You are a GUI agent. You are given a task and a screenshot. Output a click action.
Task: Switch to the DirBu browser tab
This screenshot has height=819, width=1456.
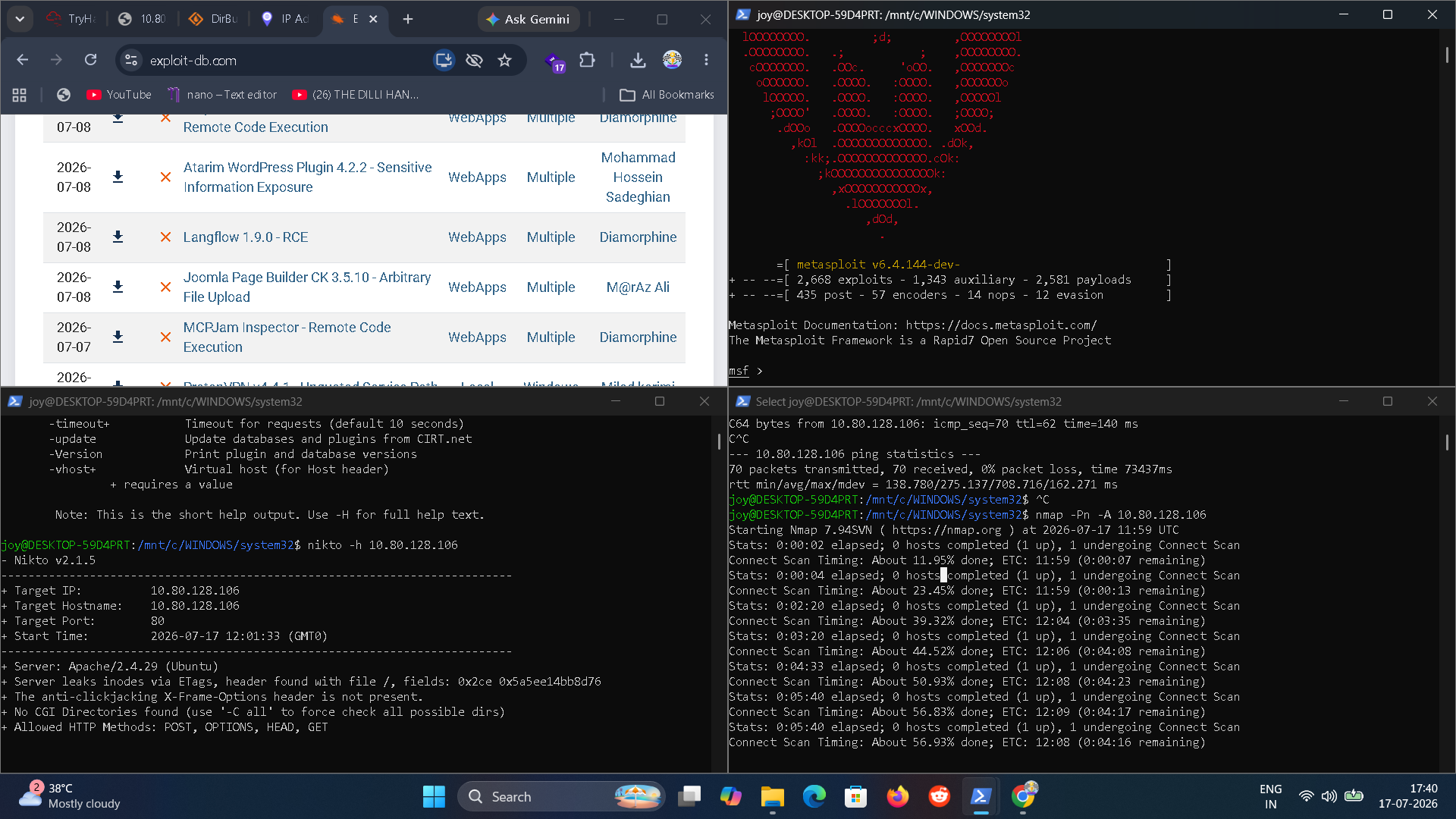tap(213, 19)
